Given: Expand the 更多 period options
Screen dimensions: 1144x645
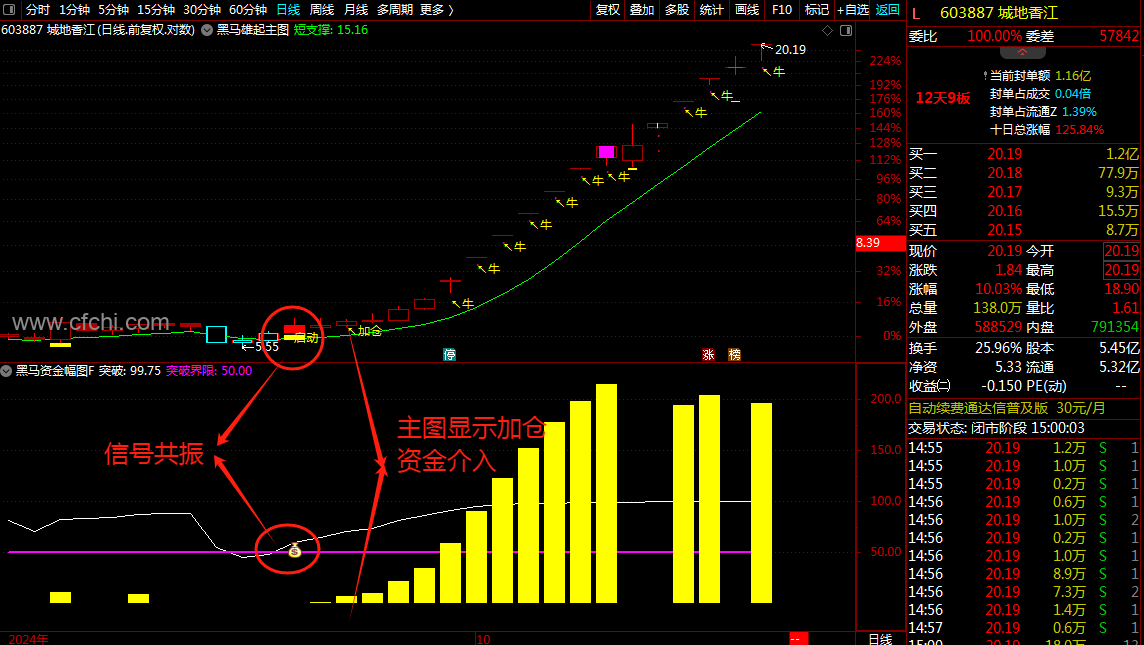Looking at the screenshot, I should [437, 9].
